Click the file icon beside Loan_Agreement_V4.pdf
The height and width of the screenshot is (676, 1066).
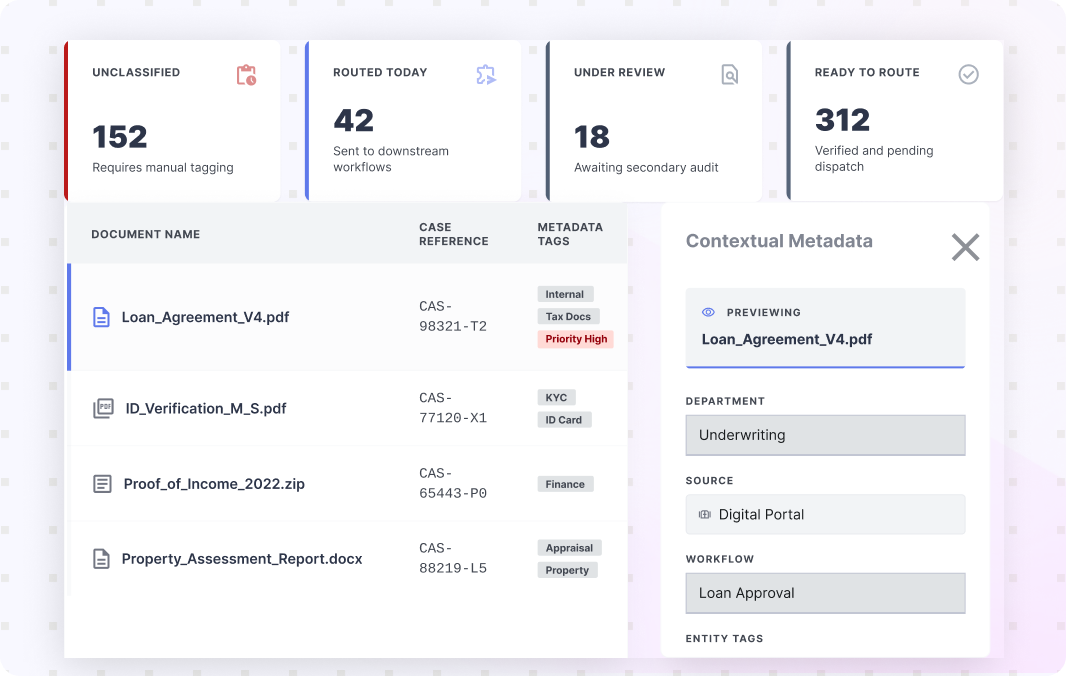coord(101,317)
